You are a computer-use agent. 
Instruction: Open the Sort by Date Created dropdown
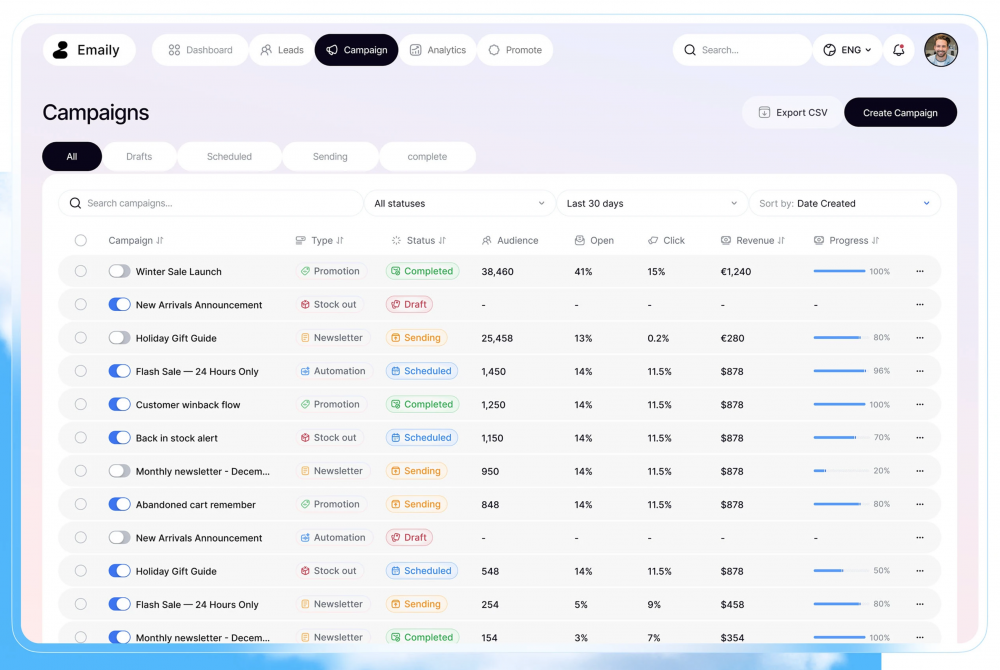click(x=844, y=203)
